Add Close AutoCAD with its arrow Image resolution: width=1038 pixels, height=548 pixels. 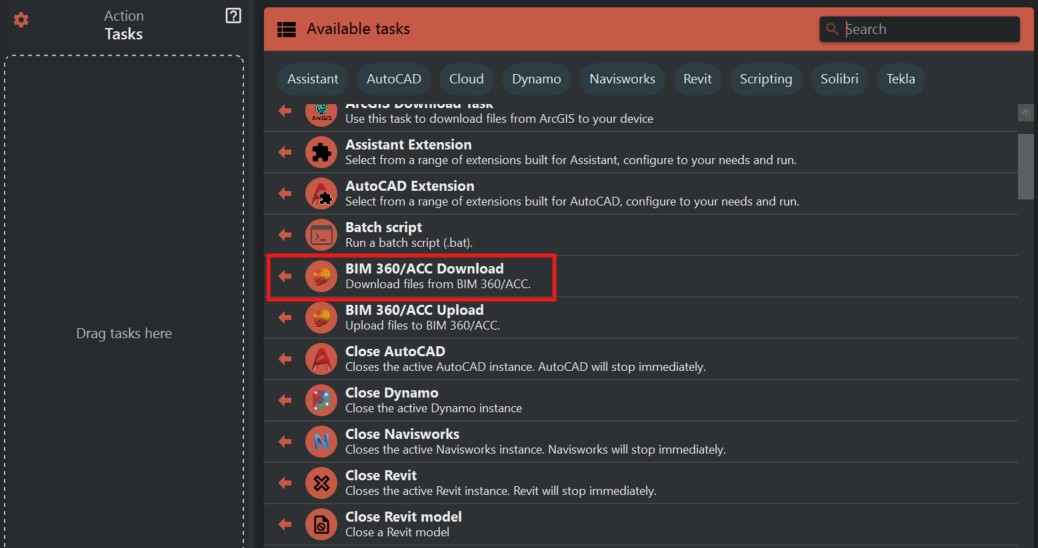[285, 359]
